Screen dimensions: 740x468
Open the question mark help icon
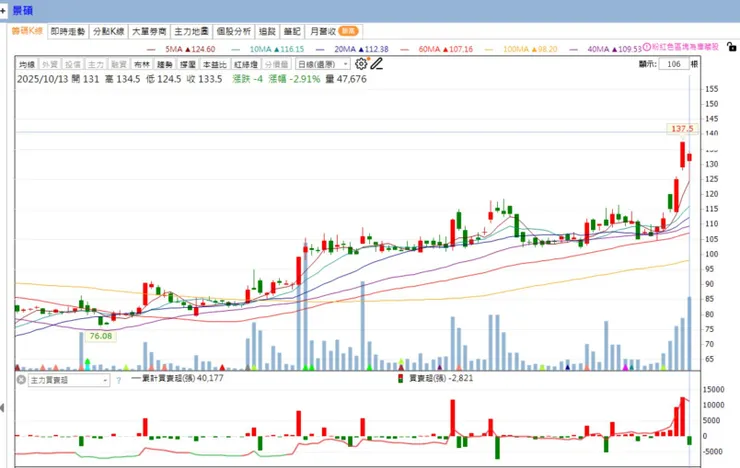(x=118, y=380)
